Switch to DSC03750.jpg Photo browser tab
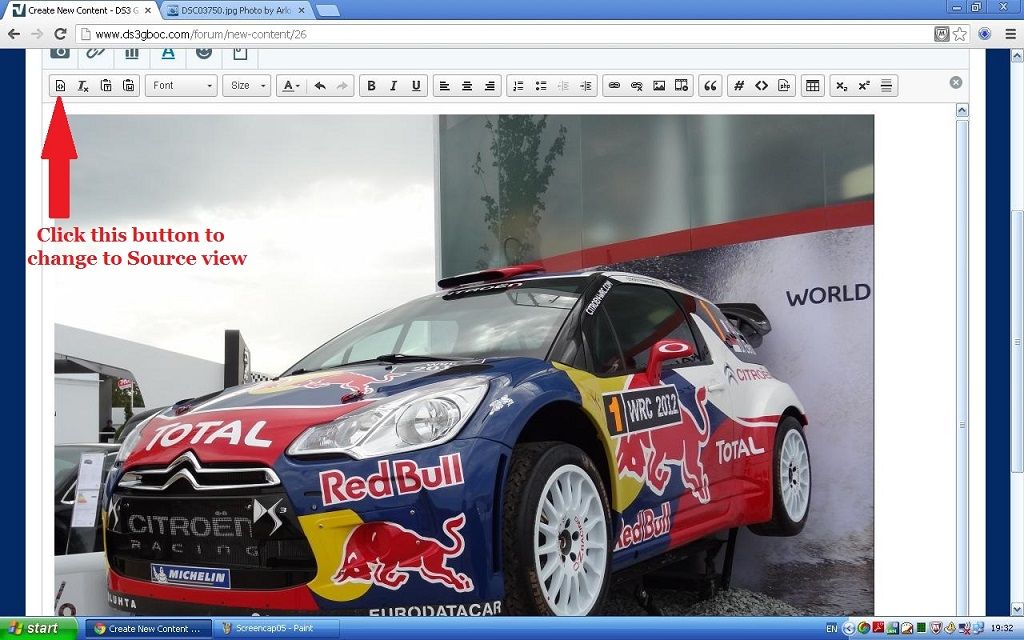1024x640 pixels. pos(234,10)
